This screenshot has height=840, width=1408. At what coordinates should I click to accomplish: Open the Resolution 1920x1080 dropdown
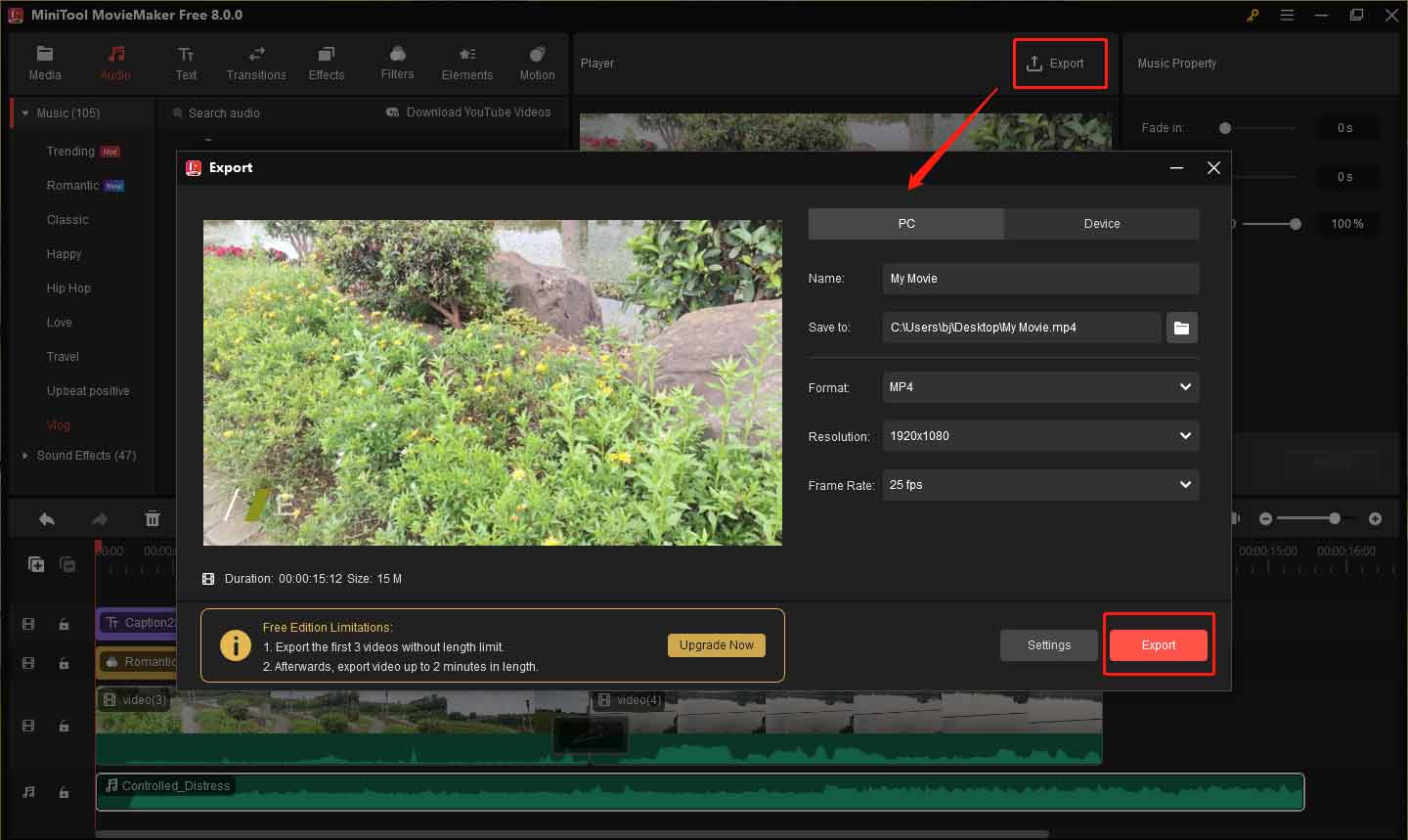click(x=1040, y=436)
